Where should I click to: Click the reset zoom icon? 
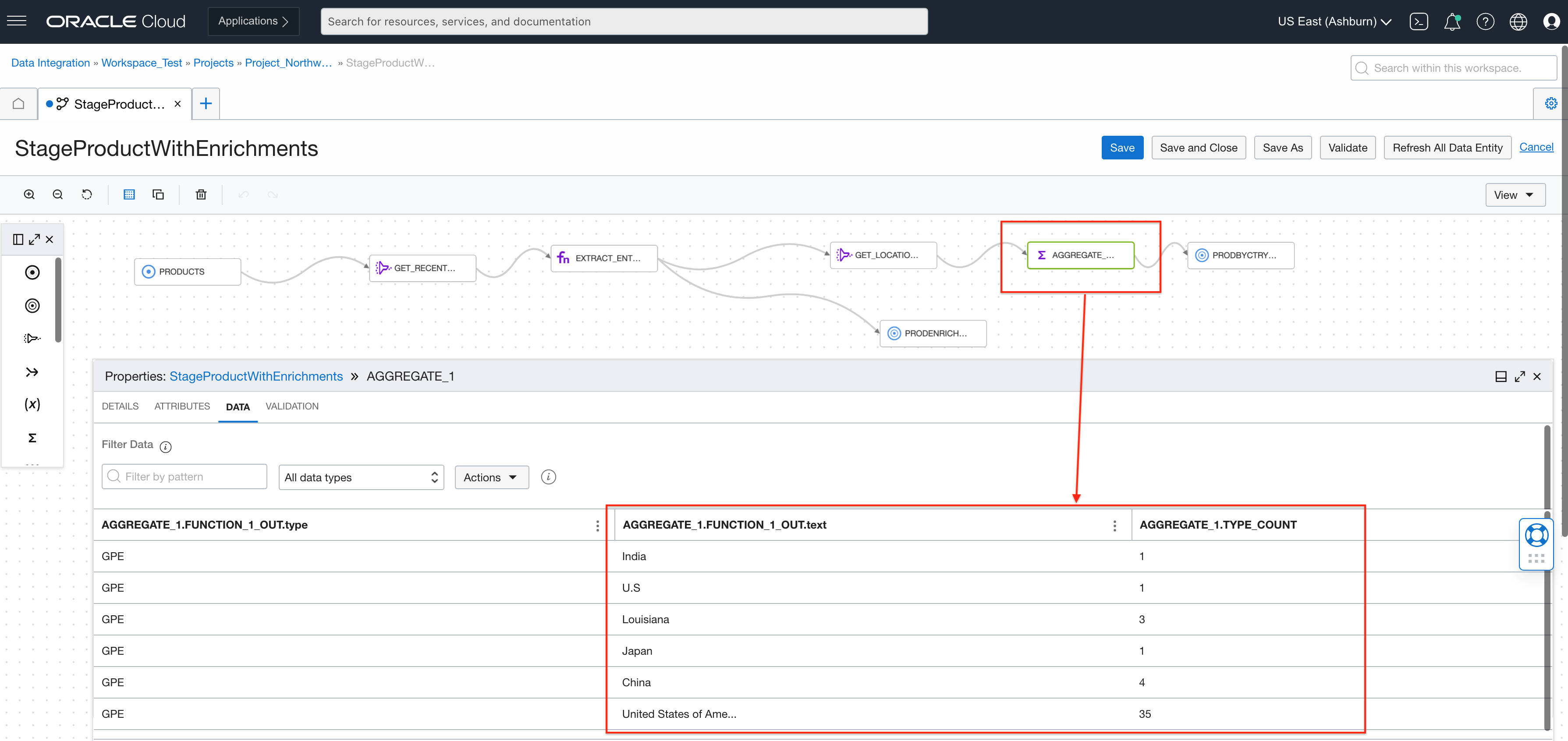(x=87, y=195)
